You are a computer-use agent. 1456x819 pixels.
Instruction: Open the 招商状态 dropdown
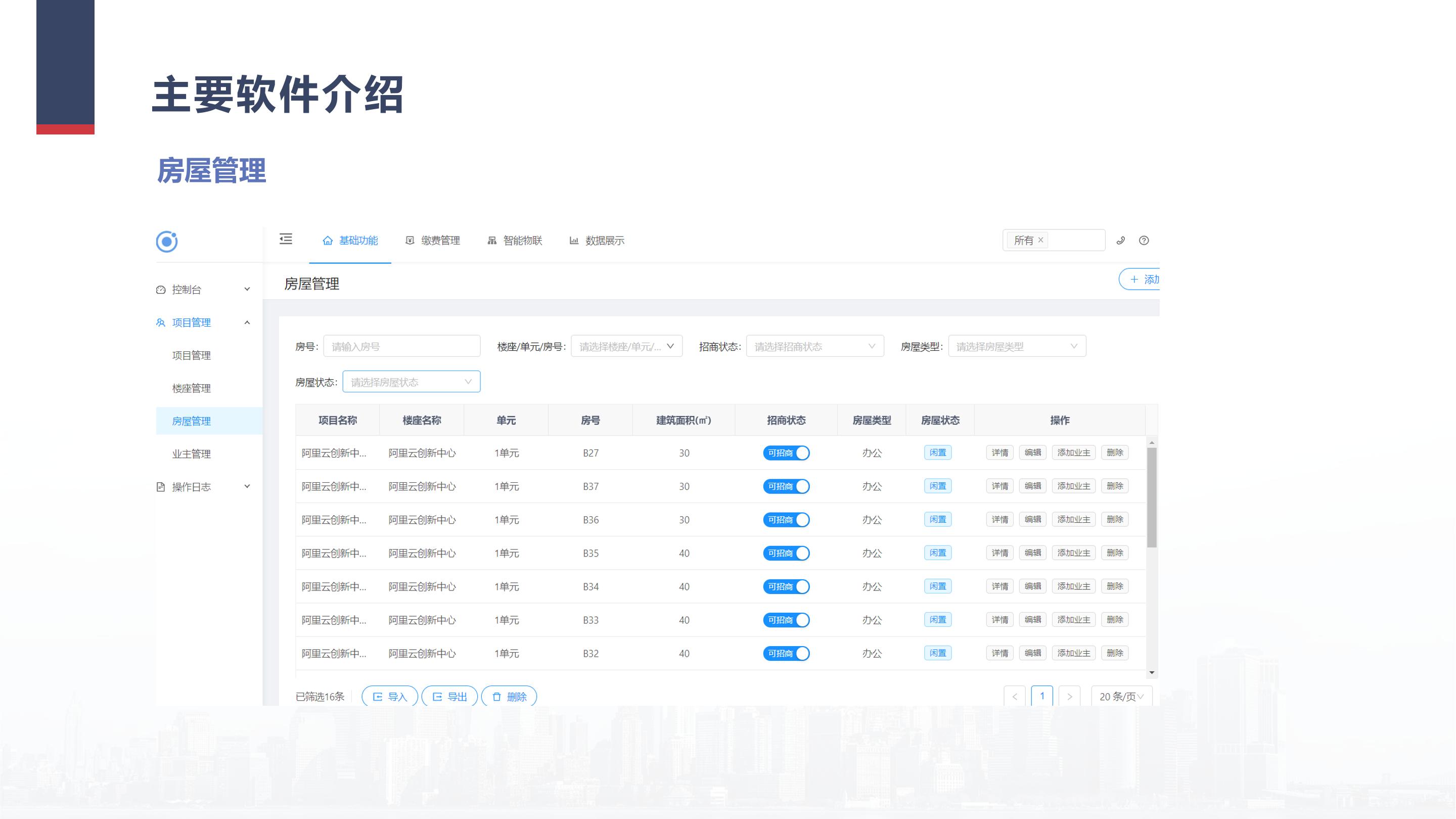pyautogui.click(x=814, y=346)
